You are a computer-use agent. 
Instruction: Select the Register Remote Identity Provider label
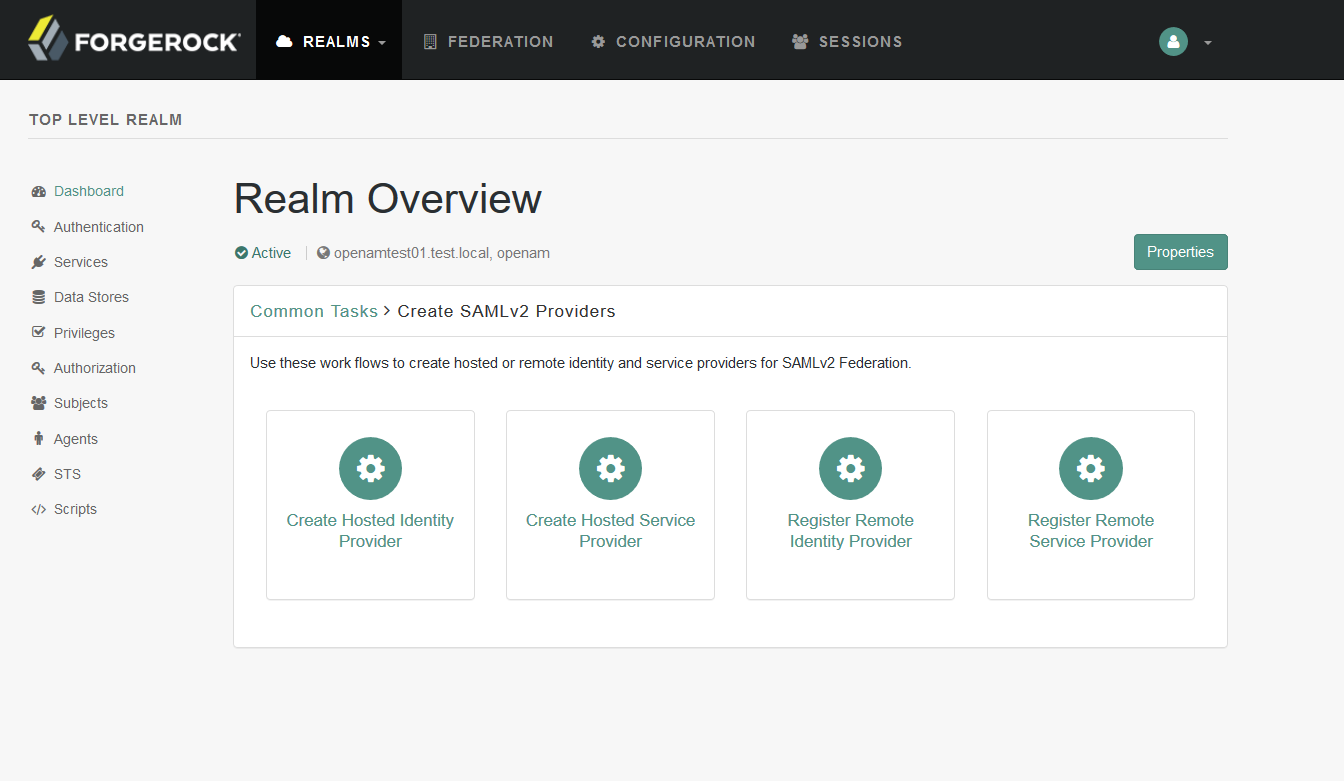[850, 531]
